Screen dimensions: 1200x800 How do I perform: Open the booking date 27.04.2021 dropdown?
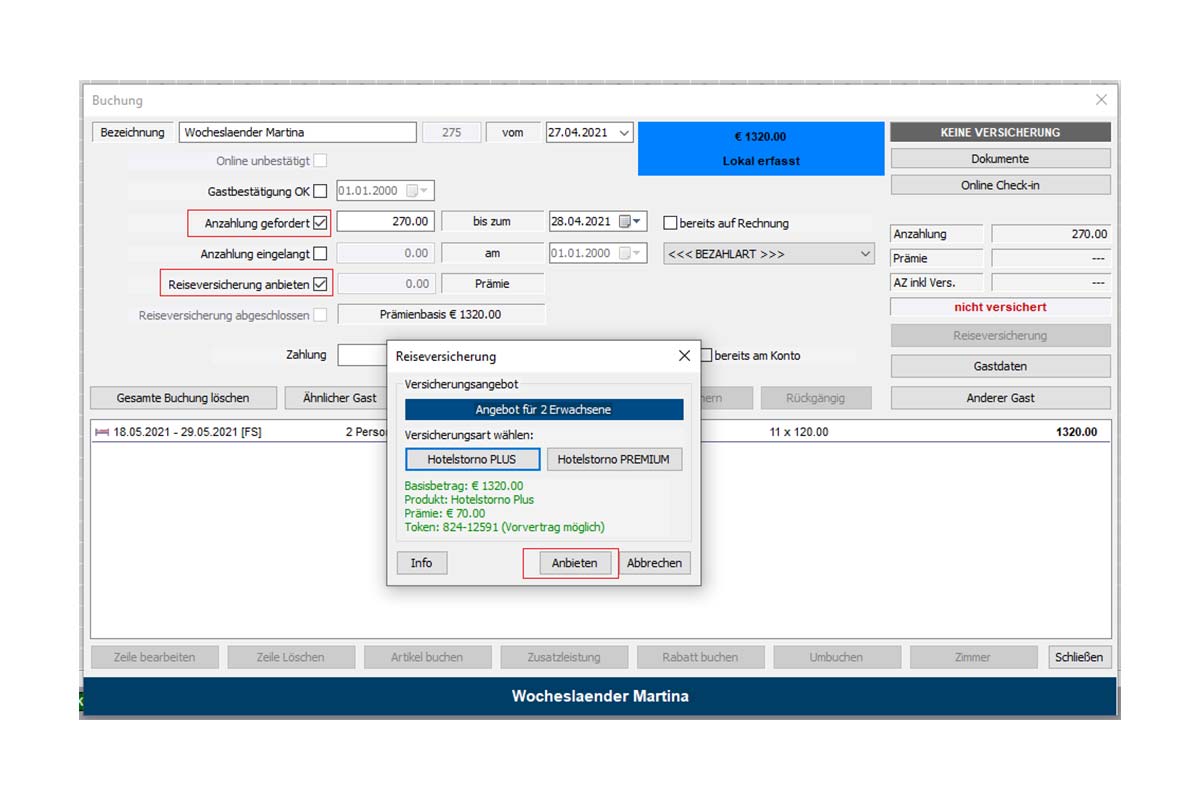pos(625,133)
